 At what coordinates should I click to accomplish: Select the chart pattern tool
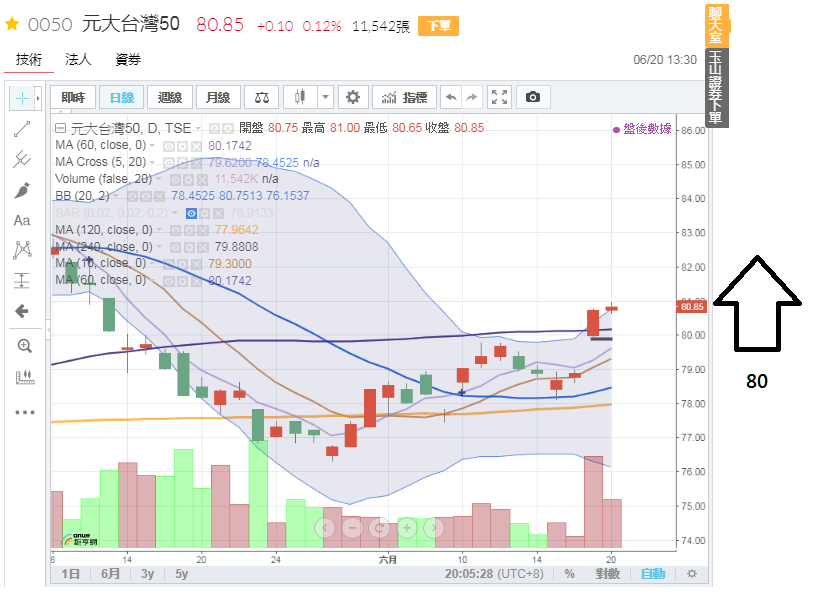22,250
